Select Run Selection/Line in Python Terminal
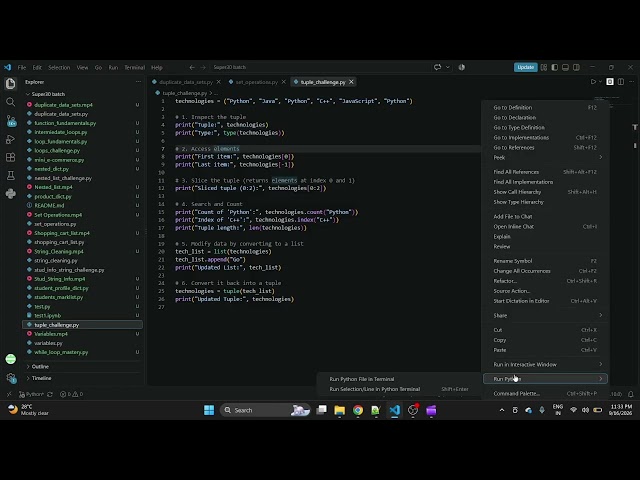640x480 pixels. [399, 389]
